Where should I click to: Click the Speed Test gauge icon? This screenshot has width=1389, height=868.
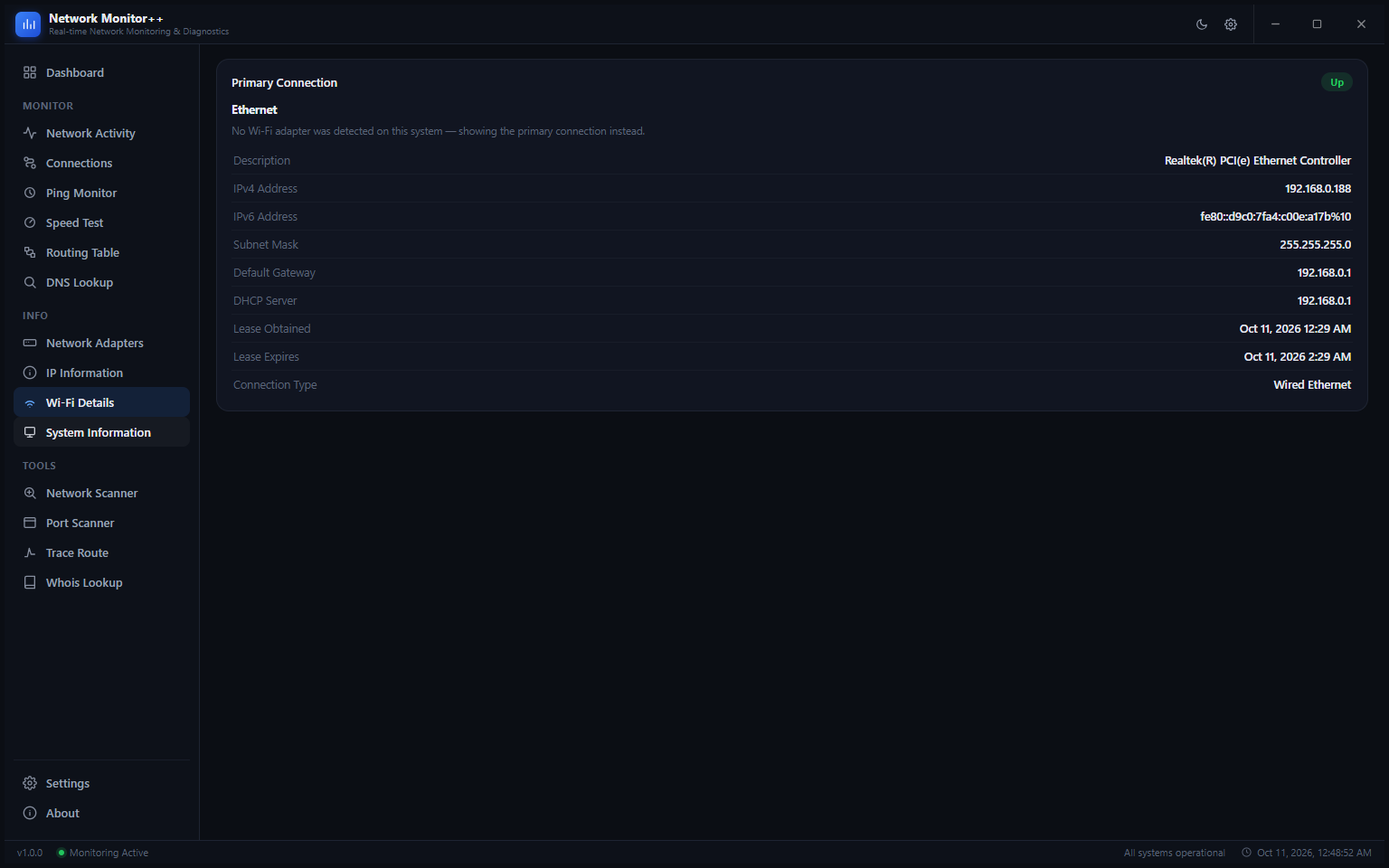pyautogui.click(x=30, y=222)
